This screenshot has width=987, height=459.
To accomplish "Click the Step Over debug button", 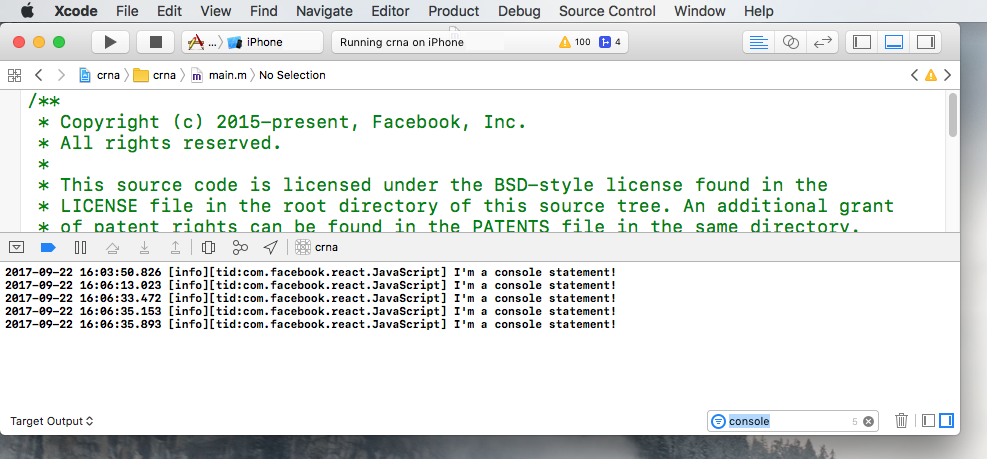I will click(x=113, y=247).
